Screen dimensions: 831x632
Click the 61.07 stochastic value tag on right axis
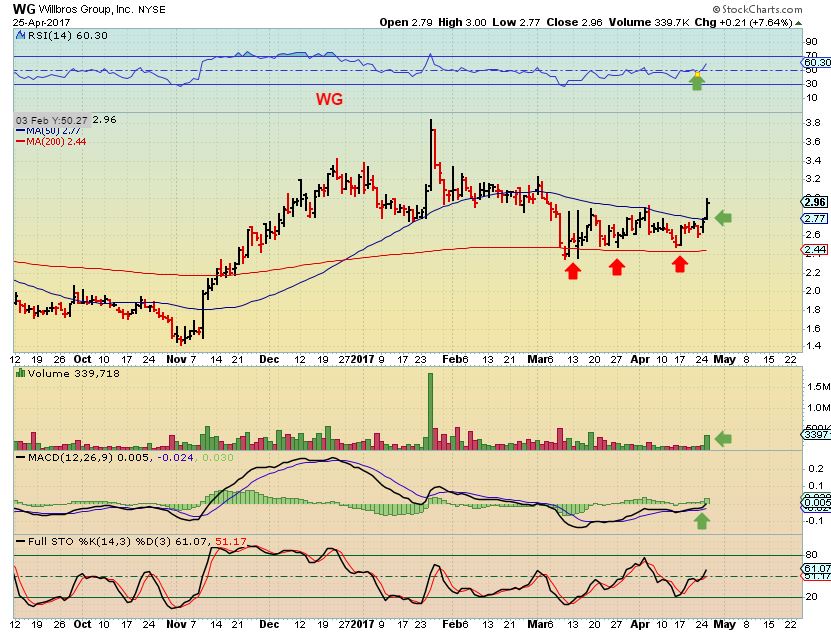click(817, 568)
